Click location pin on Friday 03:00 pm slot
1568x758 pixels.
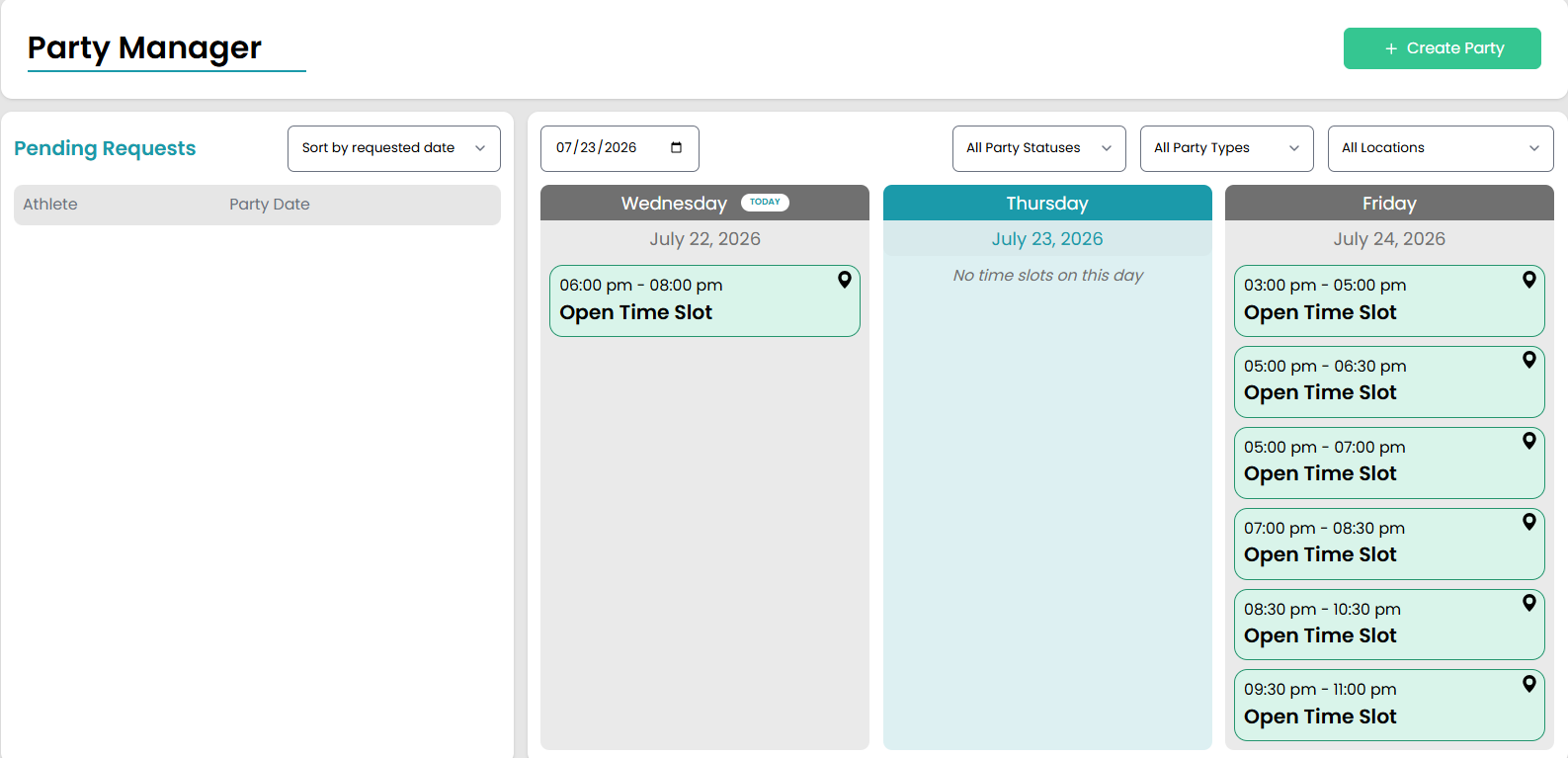(x=1529, y=280)
